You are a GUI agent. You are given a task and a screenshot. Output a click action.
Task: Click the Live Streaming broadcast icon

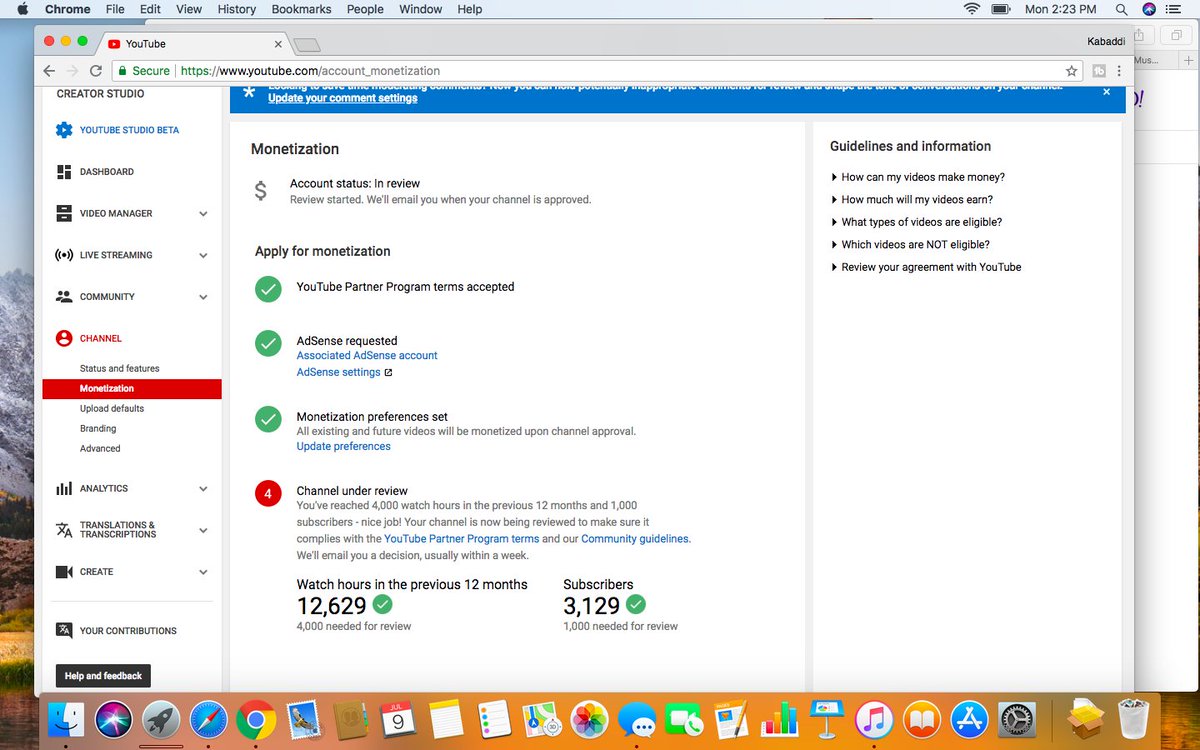click(x=64, y=255)
